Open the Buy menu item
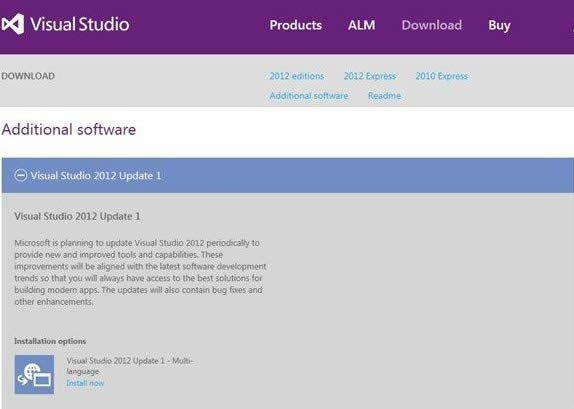 (x=499, y=25)
